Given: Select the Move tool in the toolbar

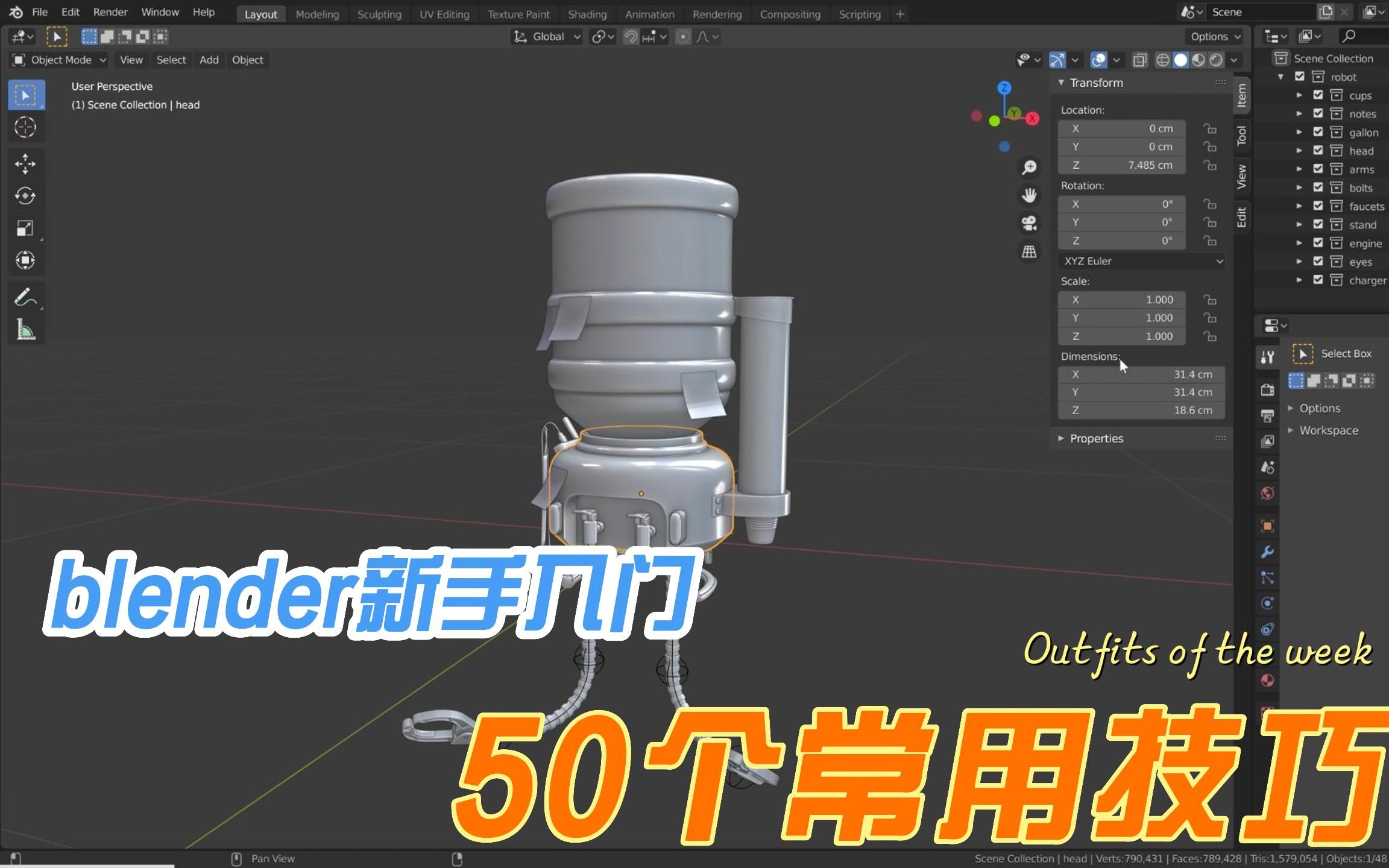Looking at the screenshot, I should coord(27,163).
